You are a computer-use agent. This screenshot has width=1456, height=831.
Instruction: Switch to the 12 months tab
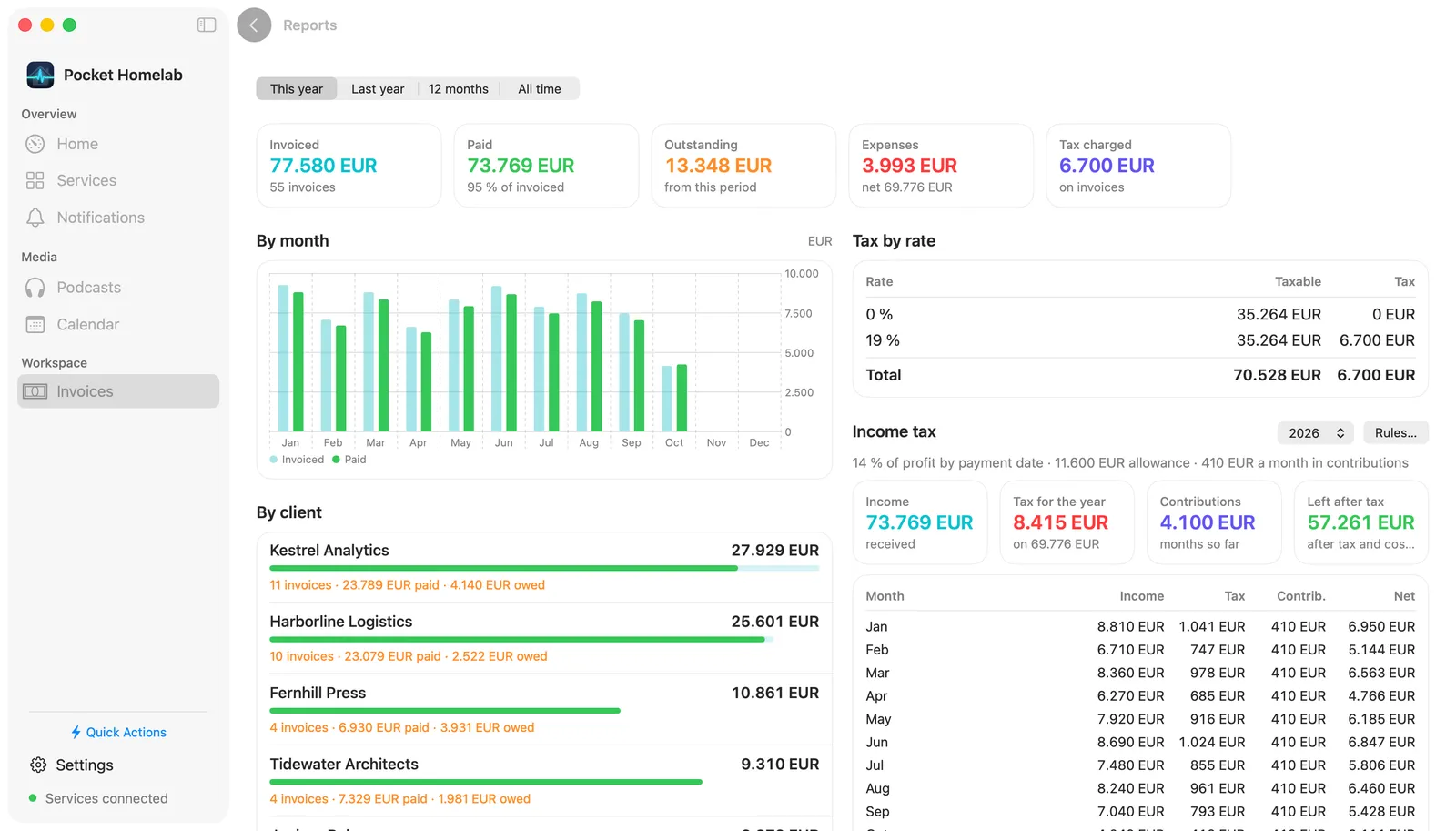pyautogui.click(x=459, y=88)
